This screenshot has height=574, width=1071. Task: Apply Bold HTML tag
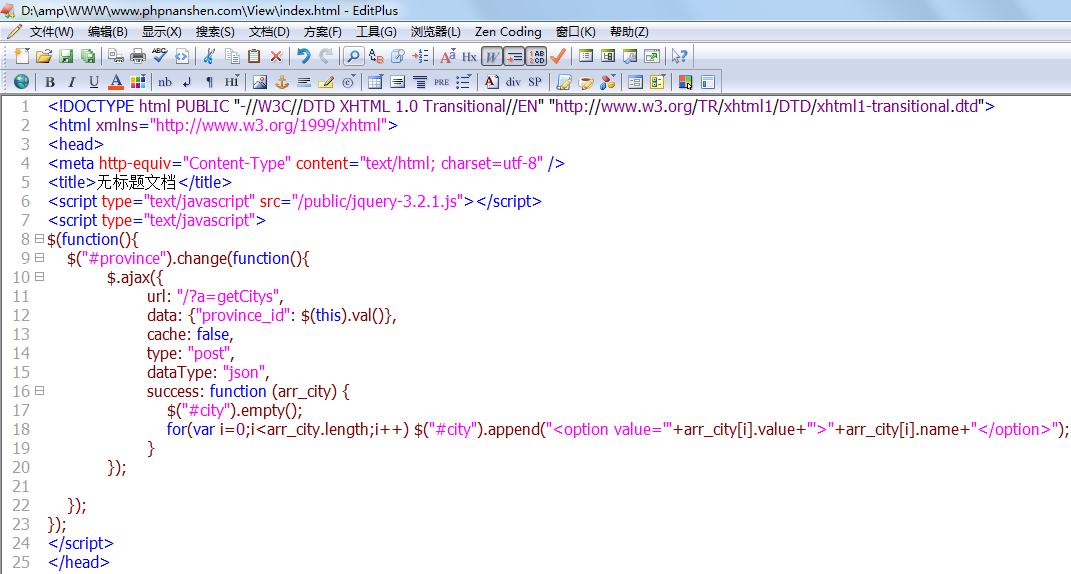pos(50,82)
